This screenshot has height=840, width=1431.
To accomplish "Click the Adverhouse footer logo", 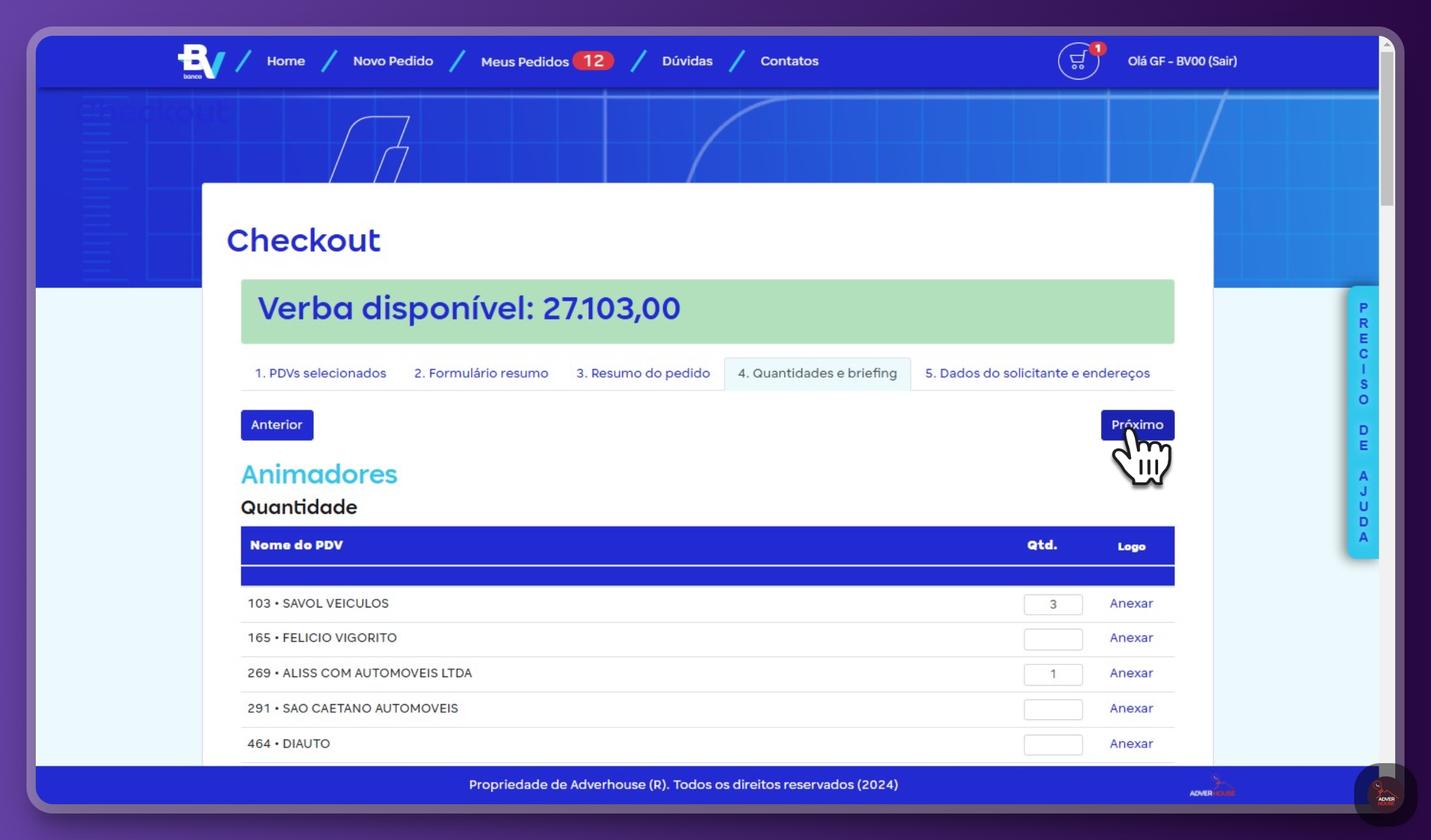I will [x=1212, y=786].
